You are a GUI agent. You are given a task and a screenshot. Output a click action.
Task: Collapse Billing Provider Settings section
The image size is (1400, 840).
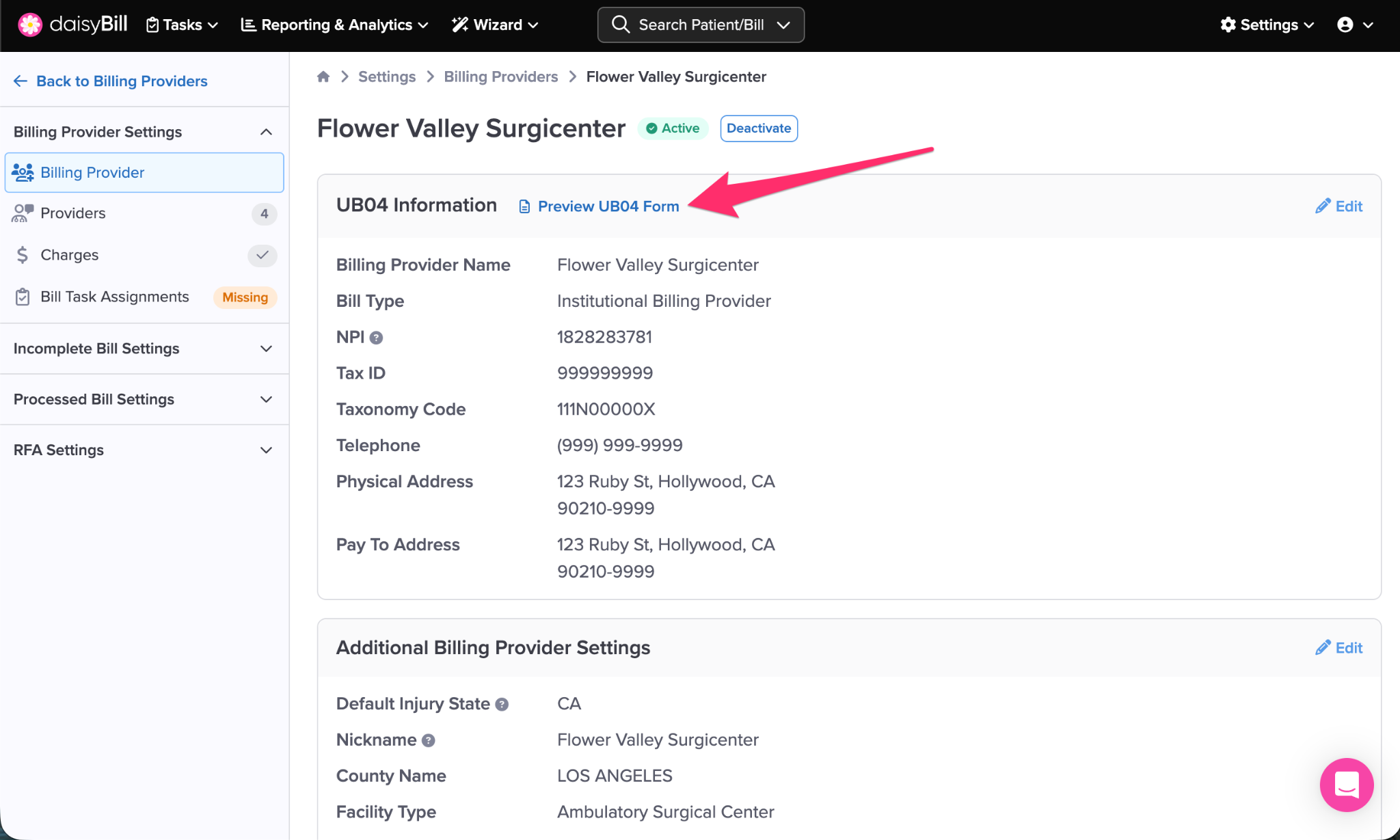[266, 132]
